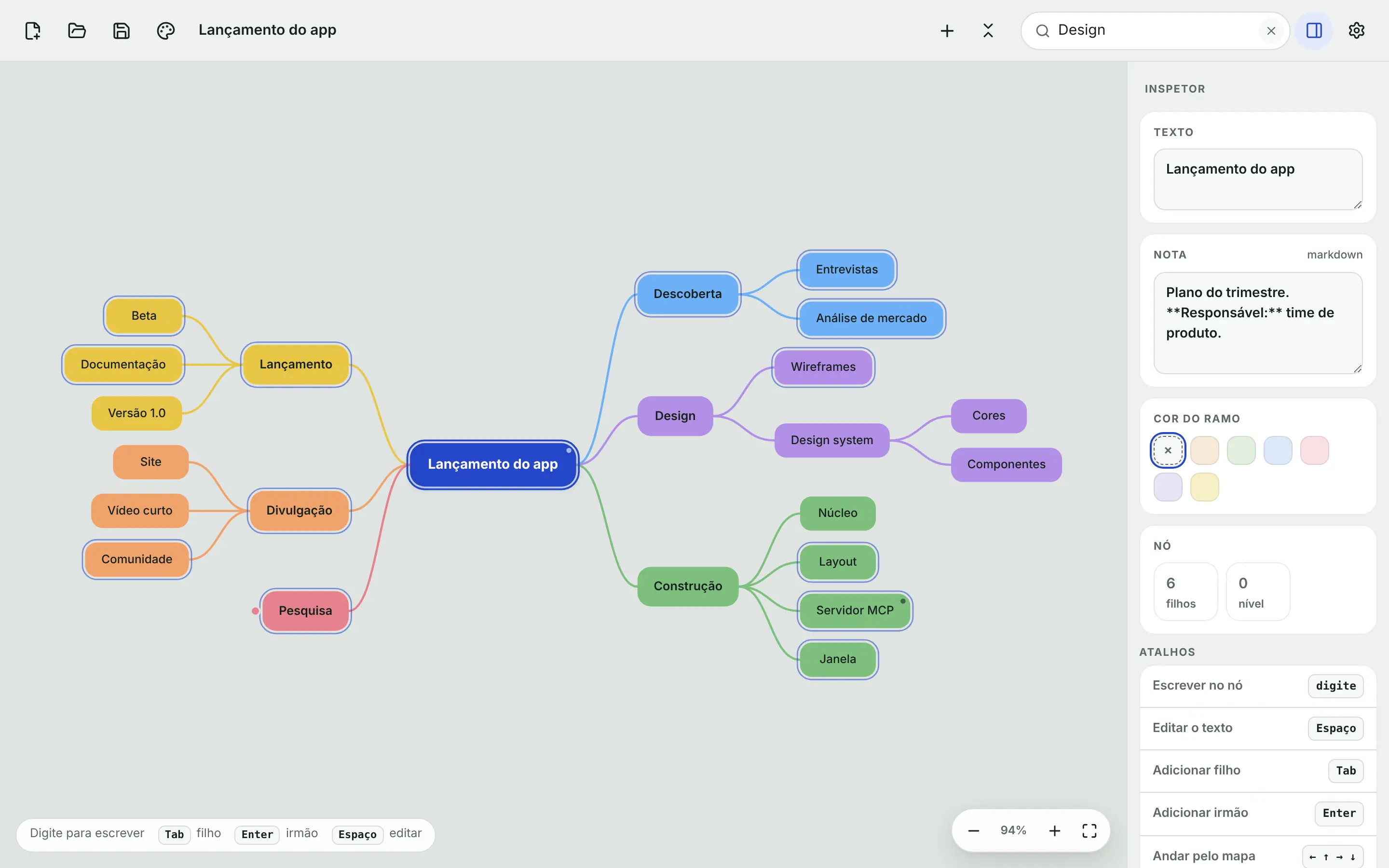Select the Pesquisa node

[305, 611]
